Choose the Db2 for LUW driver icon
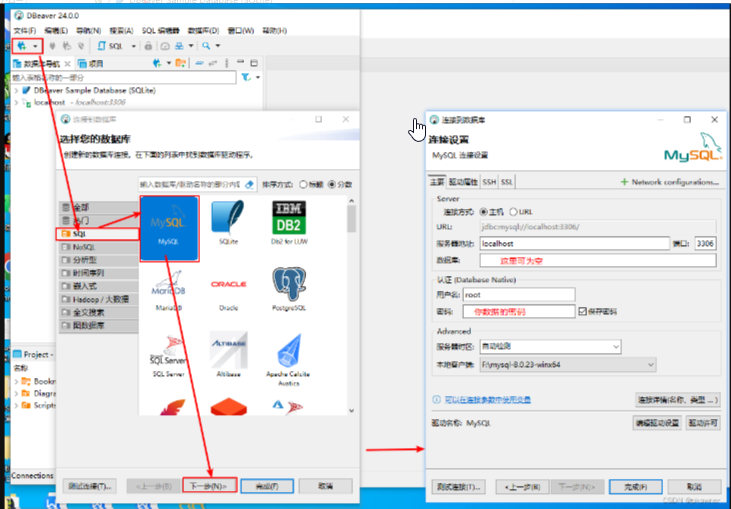 coord(289,223)
